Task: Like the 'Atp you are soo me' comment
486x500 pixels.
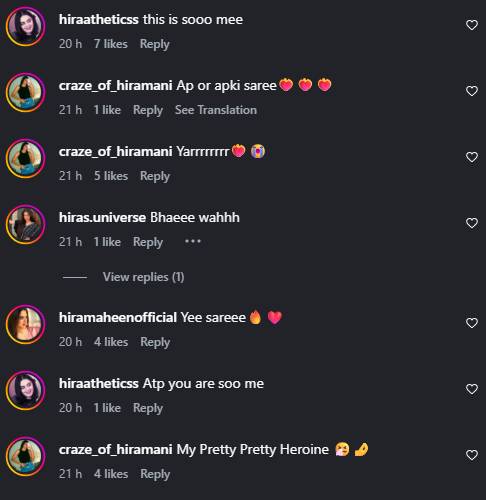Action: point(472,389)
